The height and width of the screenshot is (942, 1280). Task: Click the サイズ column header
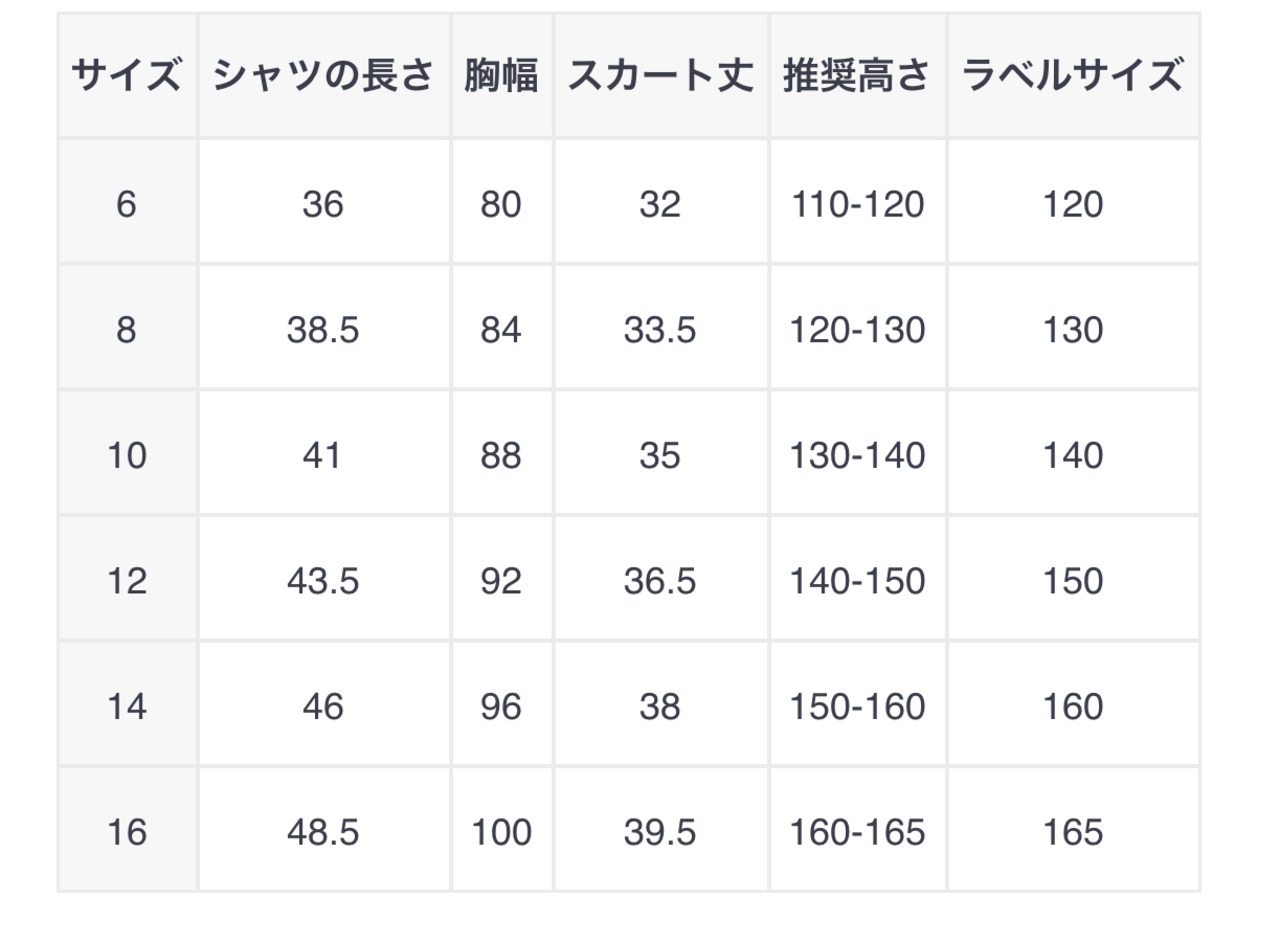click(127, 75)
